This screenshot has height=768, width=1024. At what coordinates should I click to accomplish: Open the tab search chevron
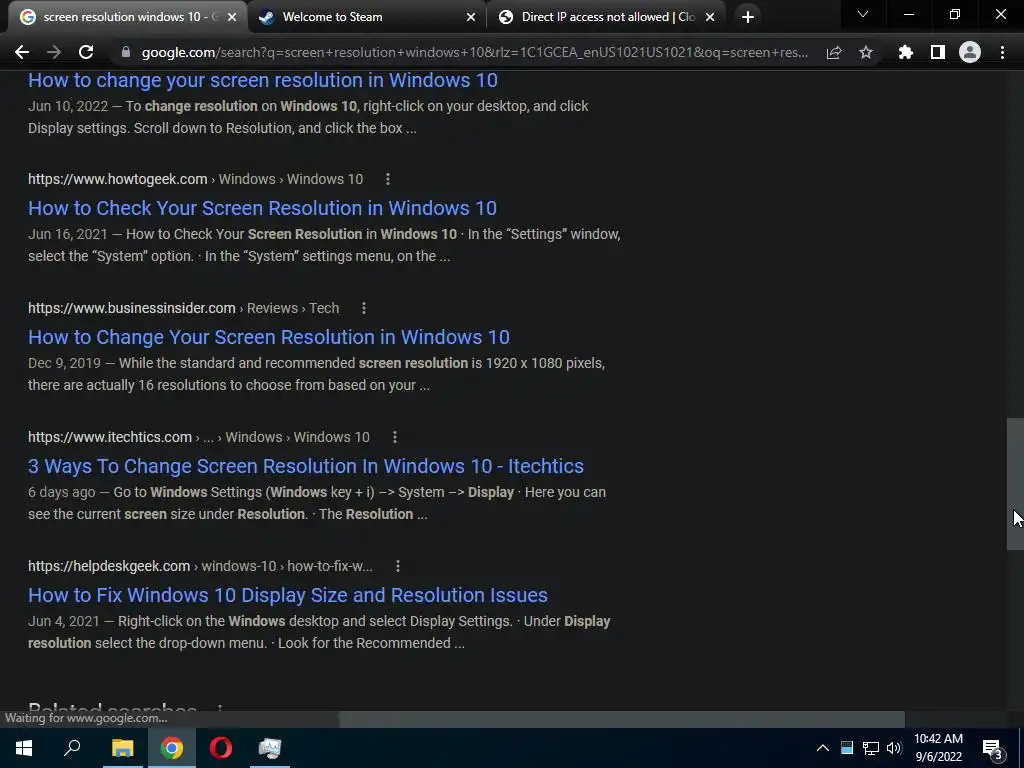pyautogui.click(x=863, y=14)
